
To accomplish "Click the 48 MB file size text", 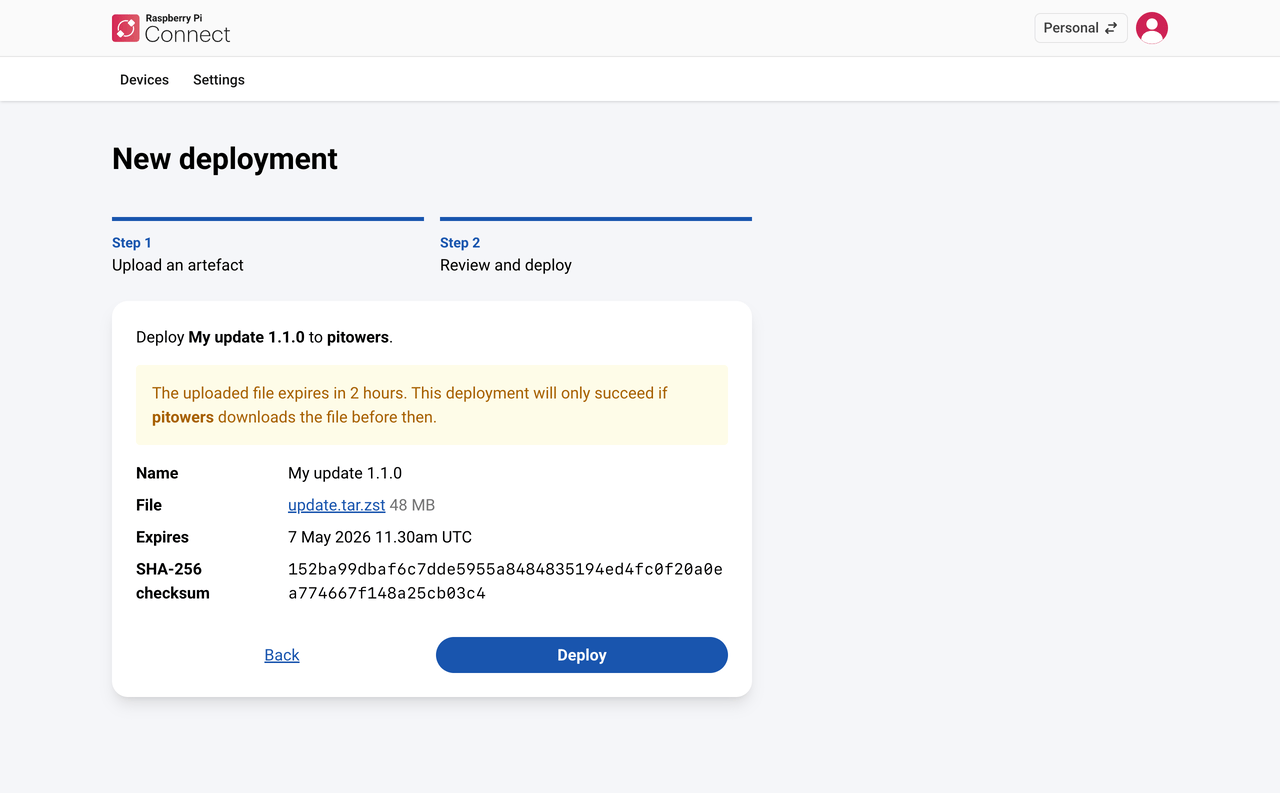I will (412, 505).
